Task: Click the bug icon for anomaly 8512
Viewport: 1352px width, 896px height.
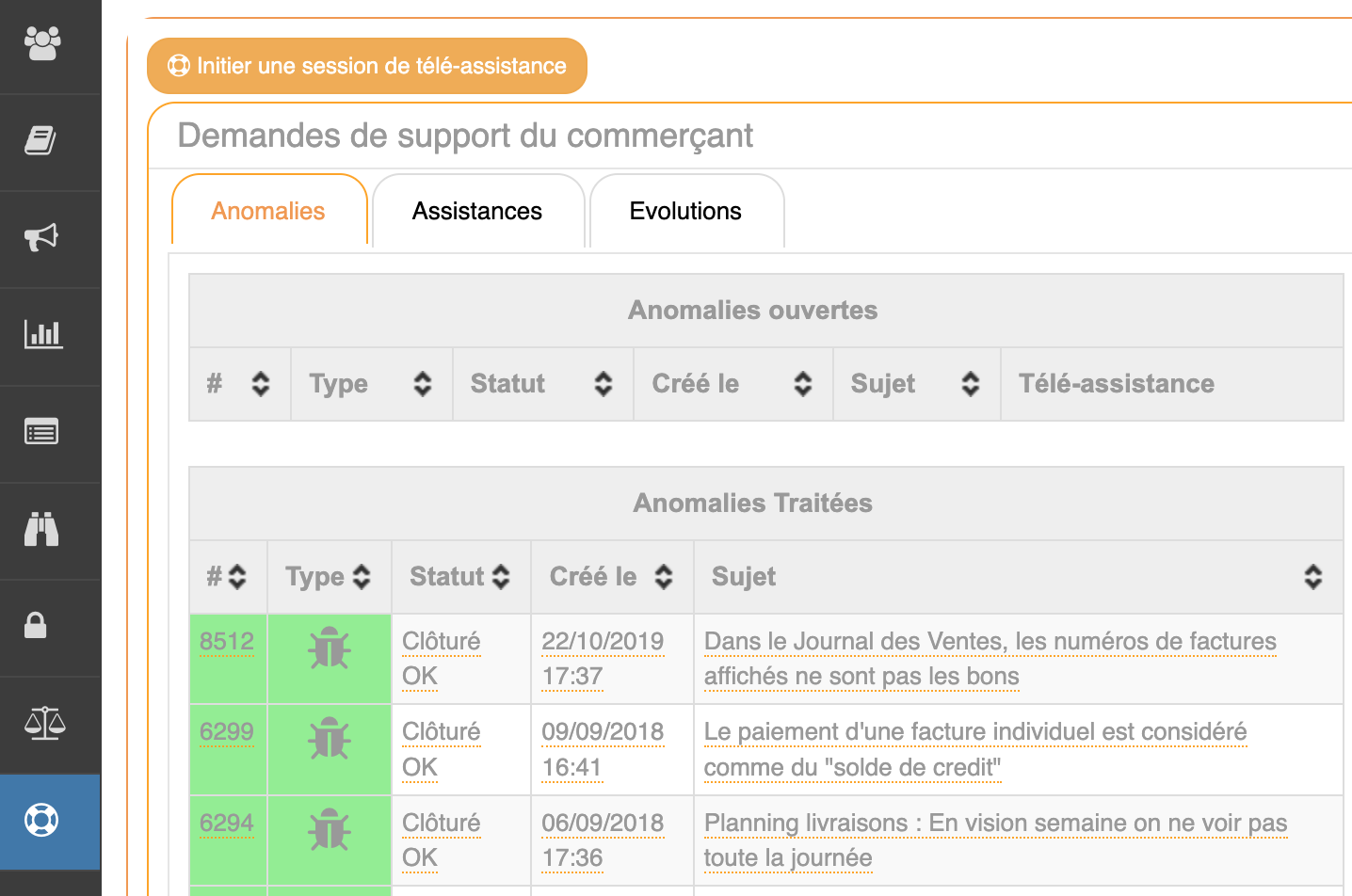Action: [x=330, y=648]
